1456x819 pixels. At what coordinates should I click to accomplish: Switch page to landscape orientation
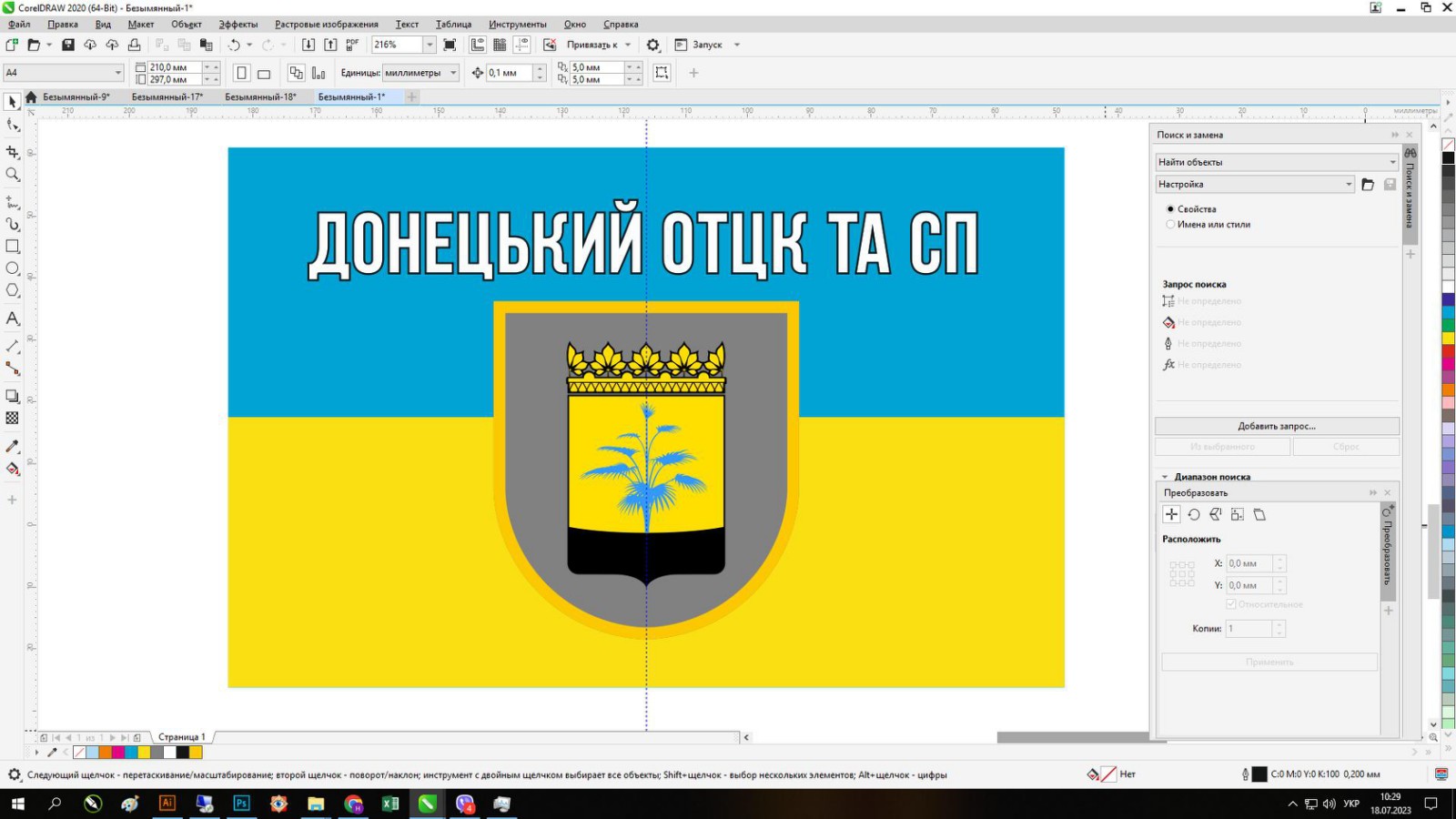[264, 74]
